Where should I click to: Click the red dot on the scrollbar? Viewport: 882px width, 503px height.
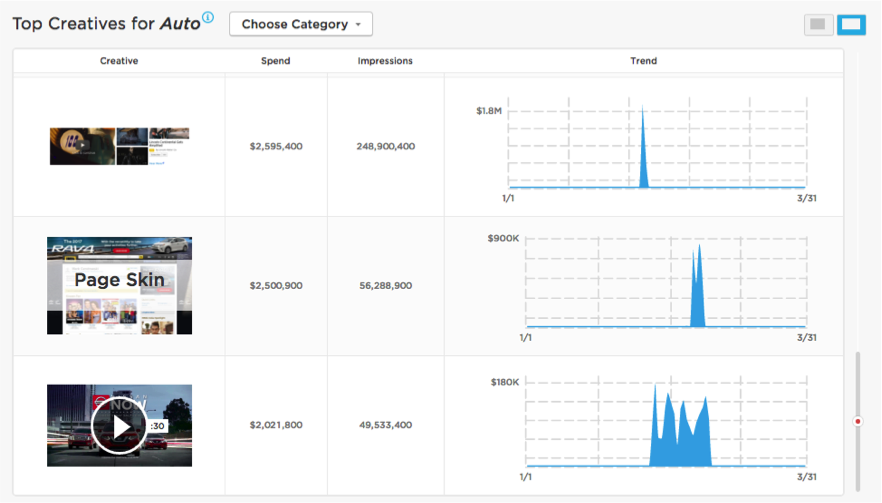(x=857, y=421)
